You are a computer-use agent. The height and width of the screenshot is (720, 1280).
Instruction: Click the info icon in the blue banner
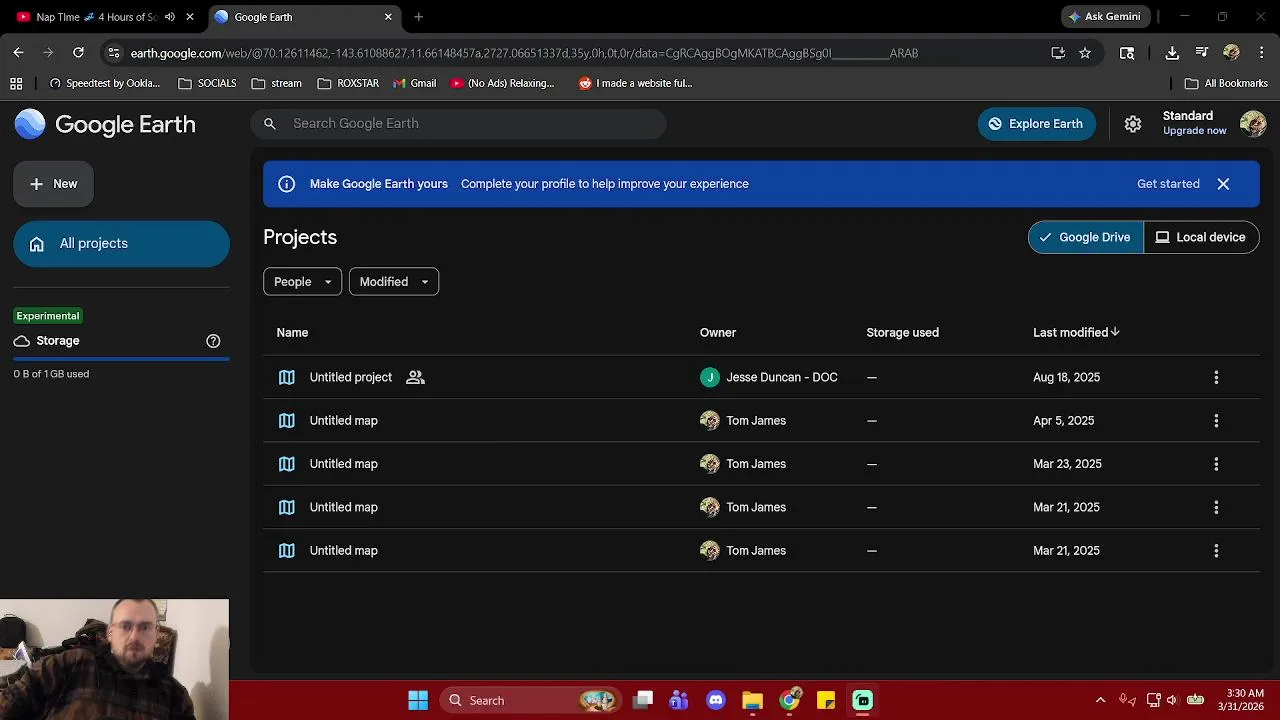coord(286,184)
